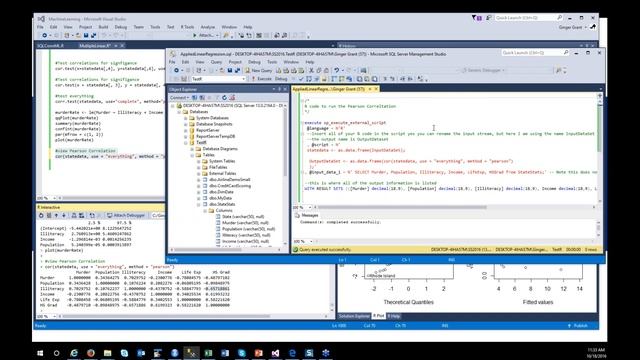This screenshot has width=640, height=360.
Task: Select the dbo.CreditCardScoring table
Action: click(x=229, y=186)
